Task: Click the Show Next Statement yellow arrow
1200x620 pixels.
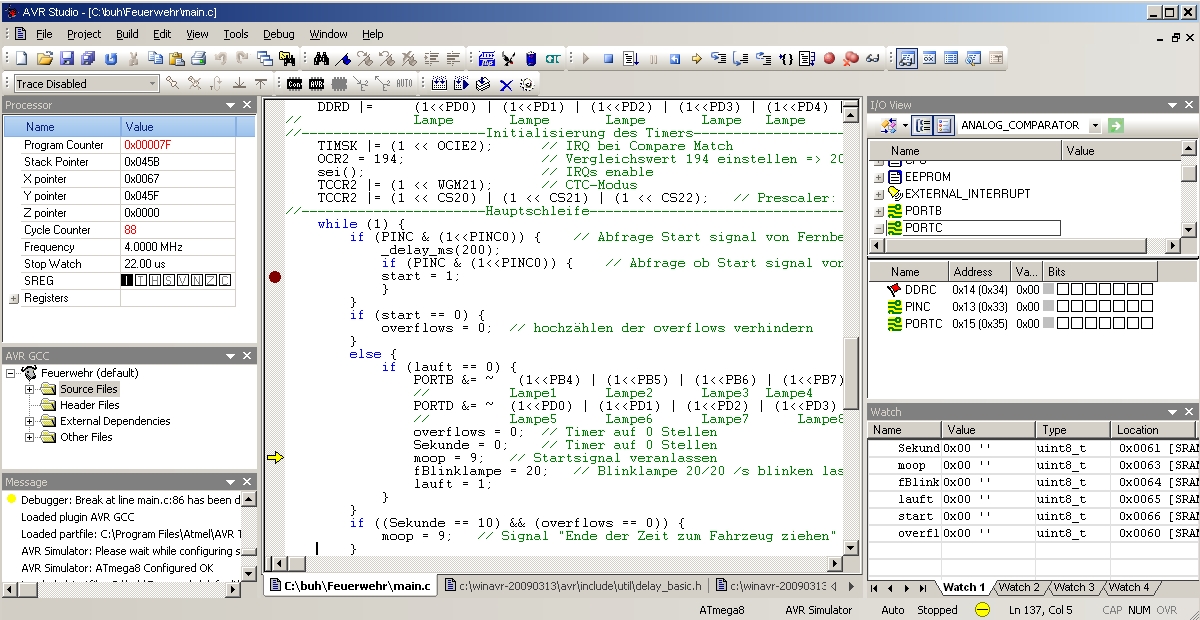Action: point(697,59)
